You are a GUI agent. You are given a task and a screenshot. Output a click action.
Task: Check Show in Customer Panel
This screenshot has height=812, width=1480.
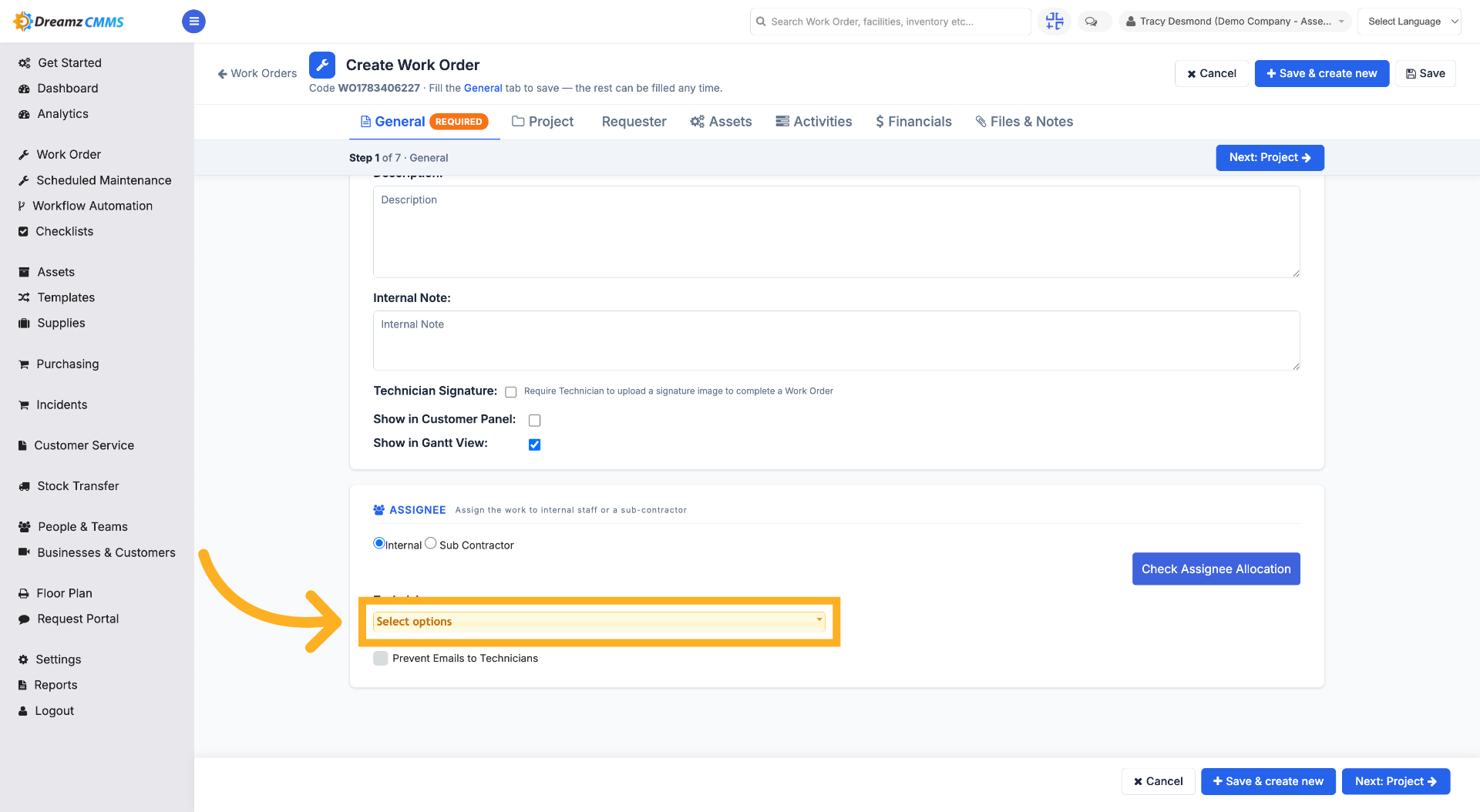[534, 420]
